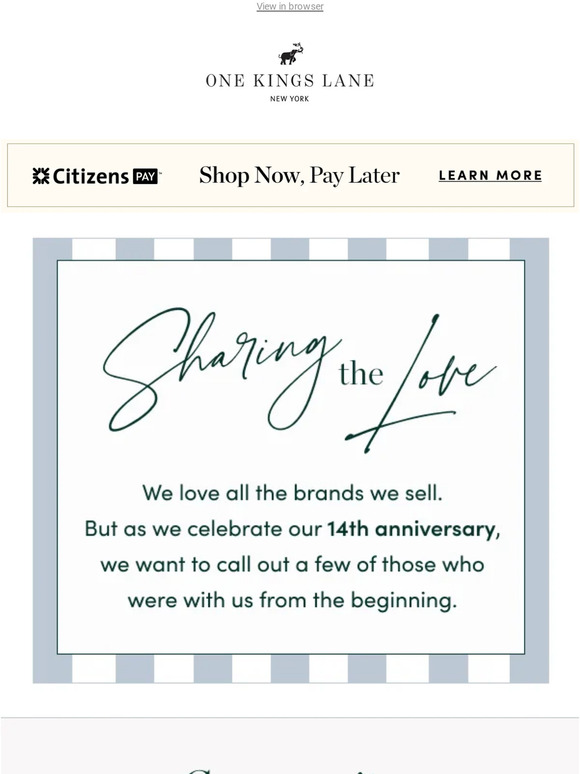Open the View in browser link
Viewport: 580px width, 774px height.
[x=290, y=6]
